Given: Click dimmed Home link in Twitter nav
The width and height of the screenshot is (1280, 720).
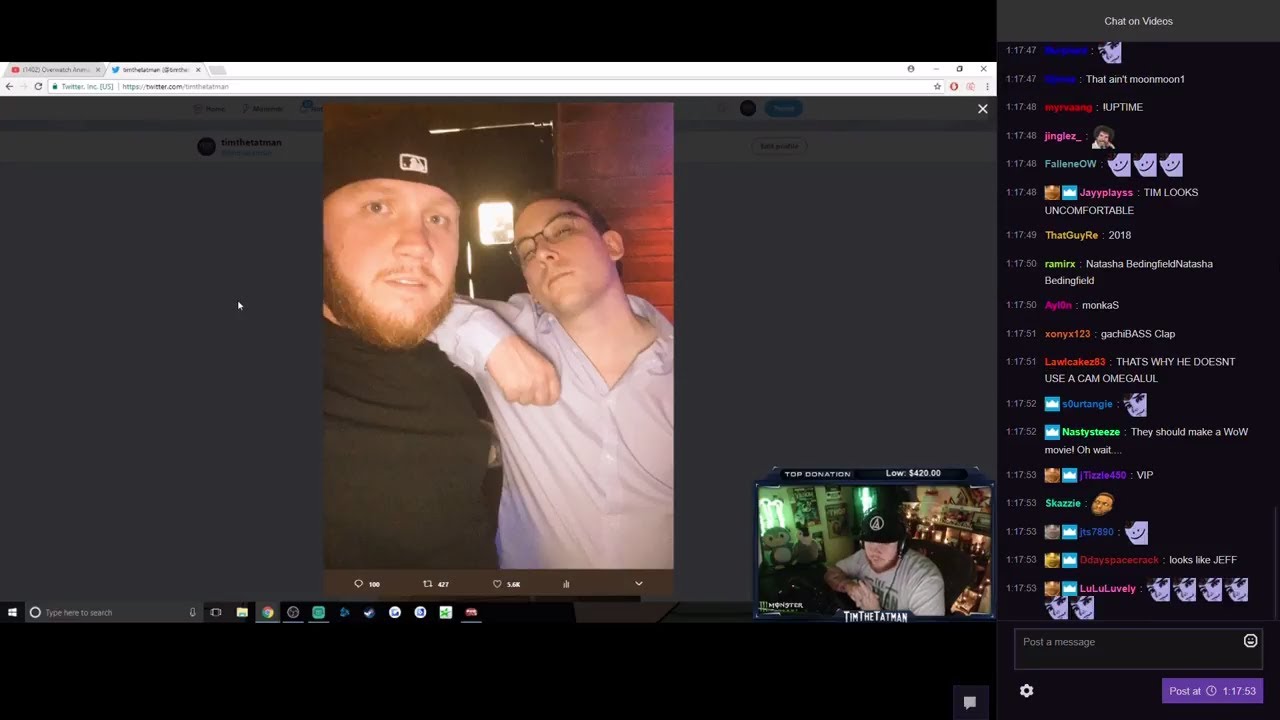Looking at the screenshot, I should (x=210, y=108).
